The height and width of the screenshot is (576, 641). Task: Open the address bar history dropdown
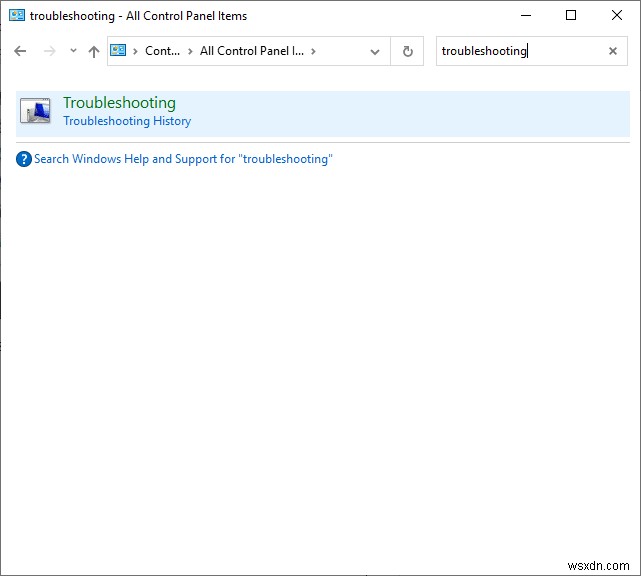[x=374, y=52]
